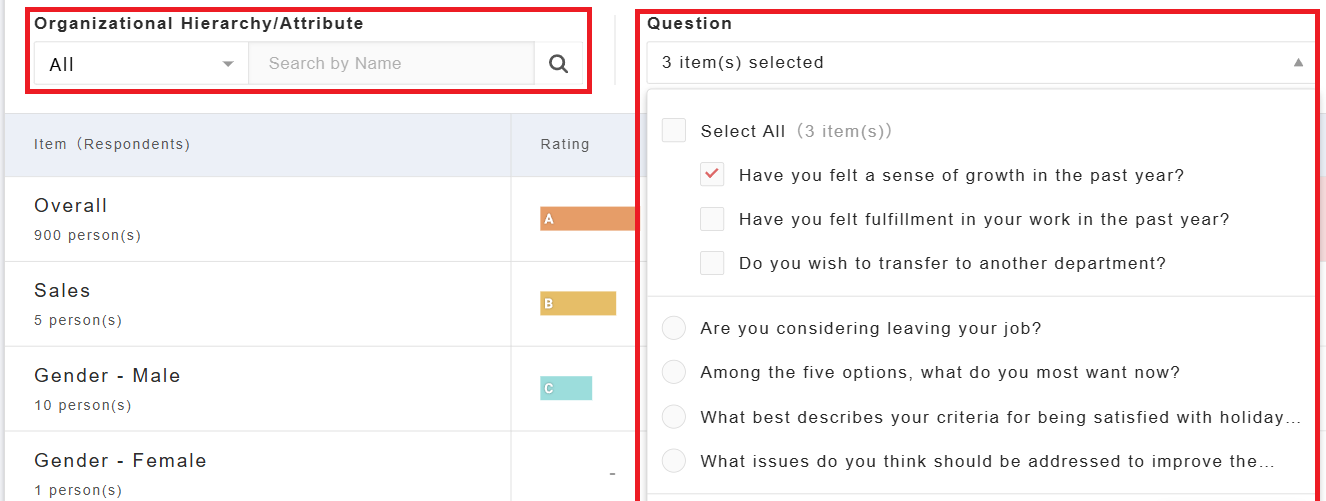The image size is (1326, 501).
Task: Click the teal C rating bar
Action: pyautogui.click(x=566, y=388)
